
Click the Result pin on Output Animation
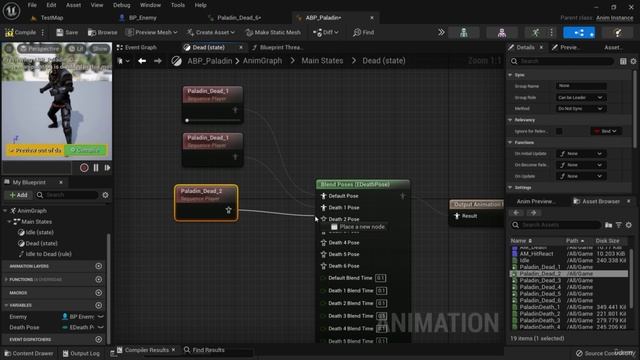(x=457, y=216)
